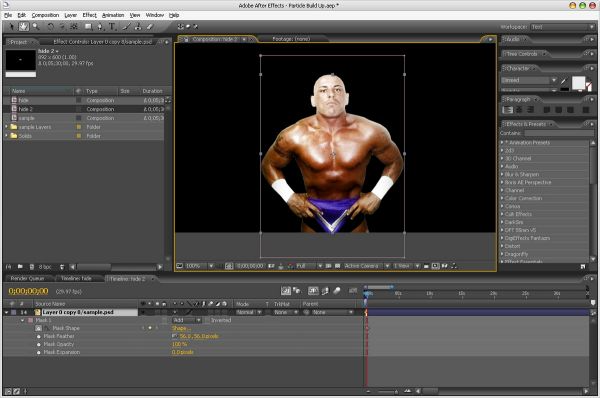The height and width of the screenshot is (398, 600).
Task: Open the viewer magnification 100% dropdown
Action: tap(199, 266)
